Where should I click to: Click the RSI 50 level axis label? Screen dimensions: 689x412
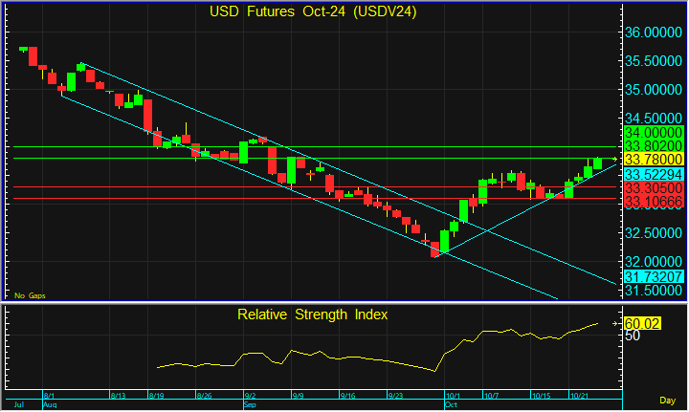pos(632,336)
